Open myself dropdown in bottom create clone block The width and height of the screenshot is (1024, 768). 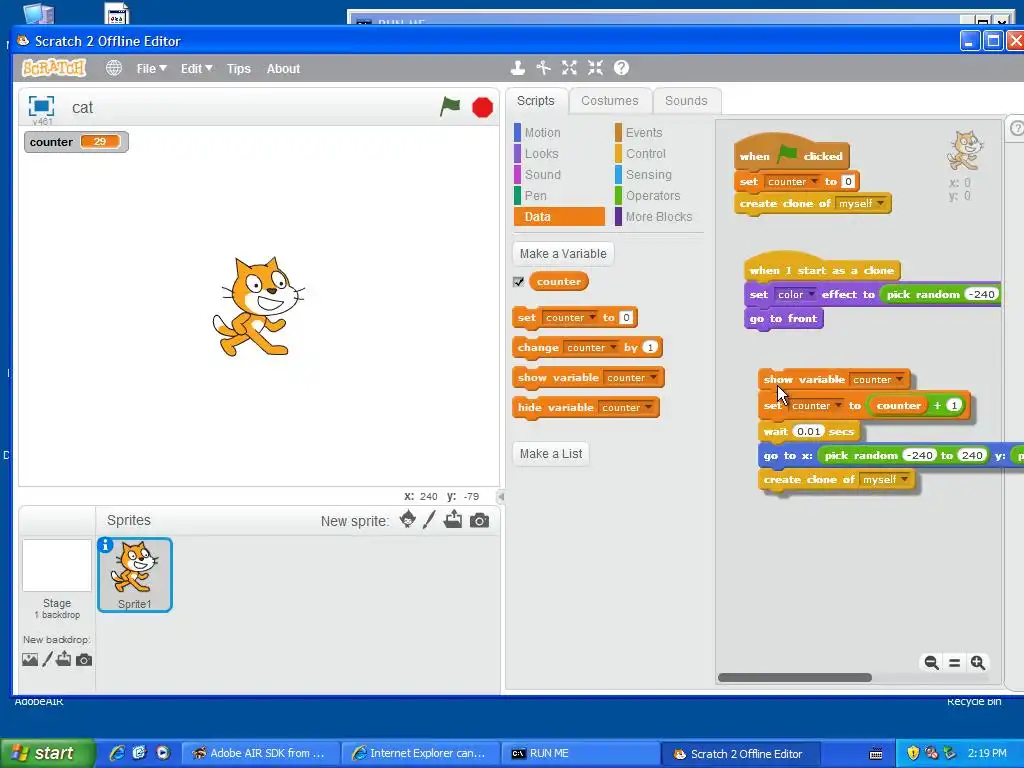coord(885,479)
